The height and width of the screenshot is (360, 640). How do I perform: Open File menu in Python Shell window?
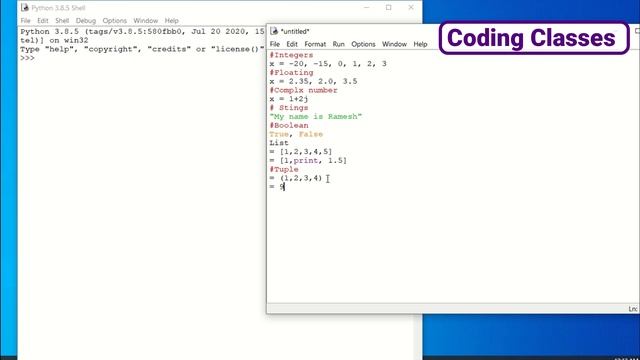point(25,20)
